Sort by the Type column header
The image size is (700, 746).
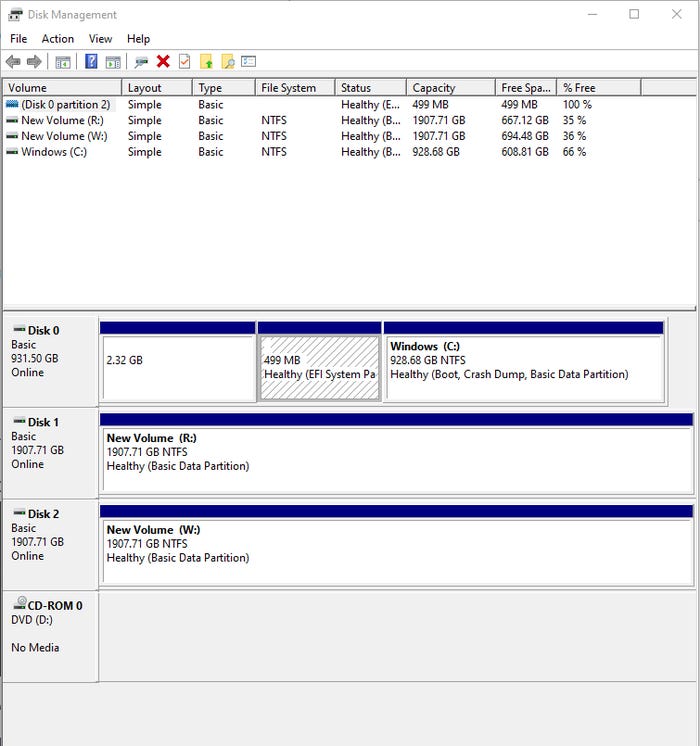(x=224, y=88)
